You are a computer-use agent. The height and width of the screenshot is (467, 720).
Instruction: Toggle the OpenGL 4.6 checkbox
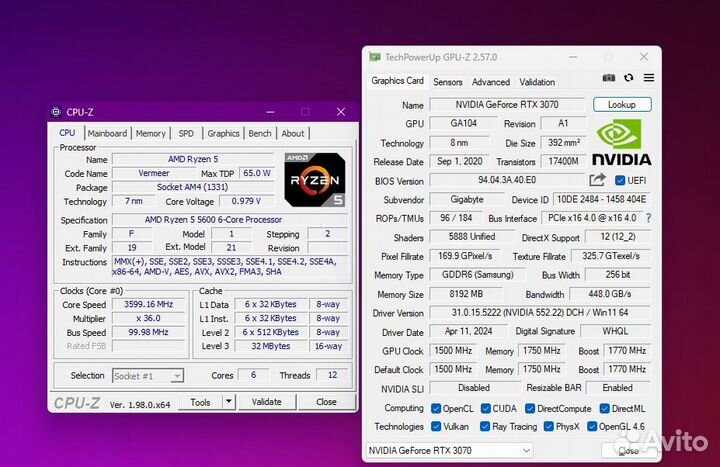tap(592, 427)
